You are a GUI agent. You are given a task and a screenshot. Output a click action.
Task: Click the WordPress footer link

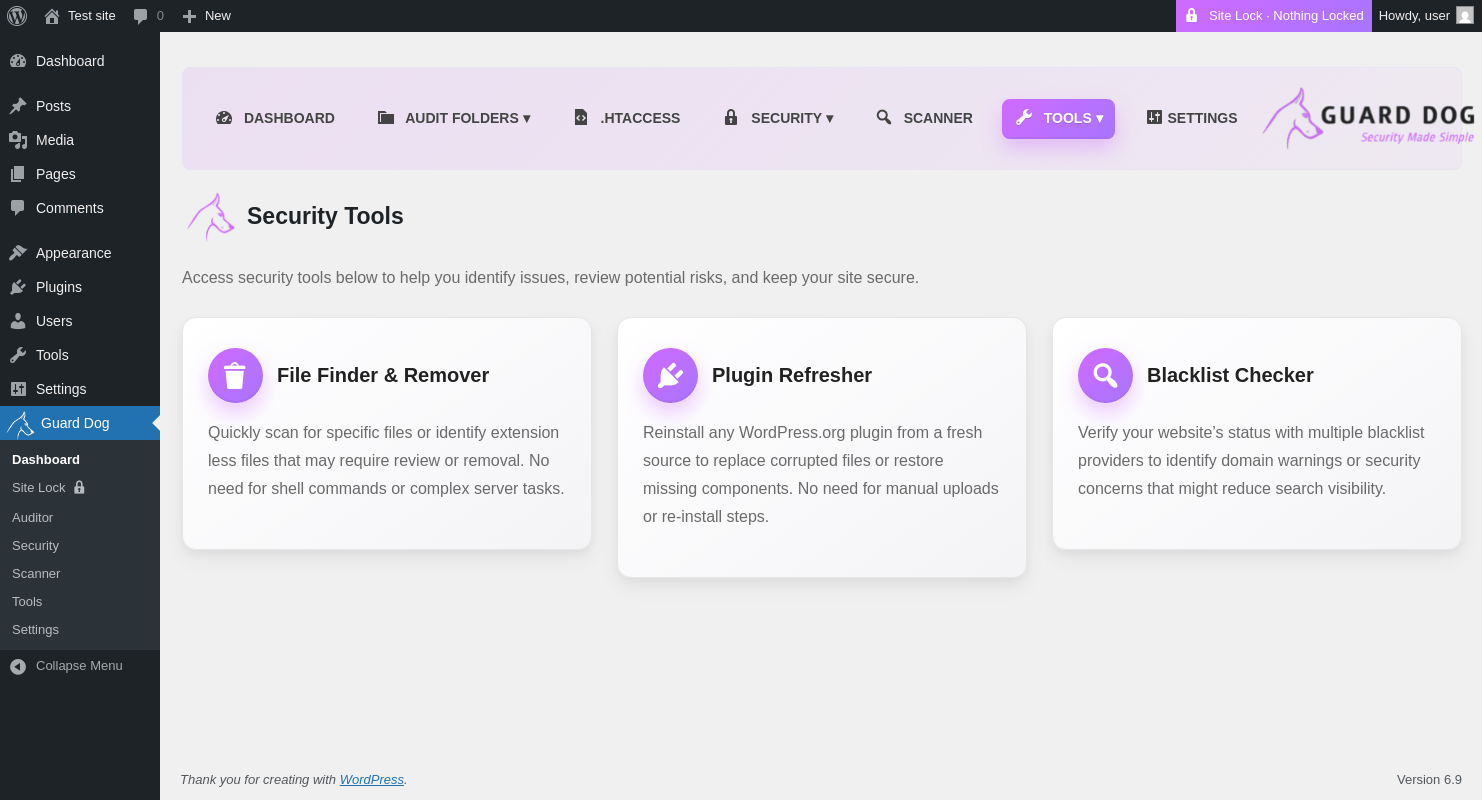point(372,780)
